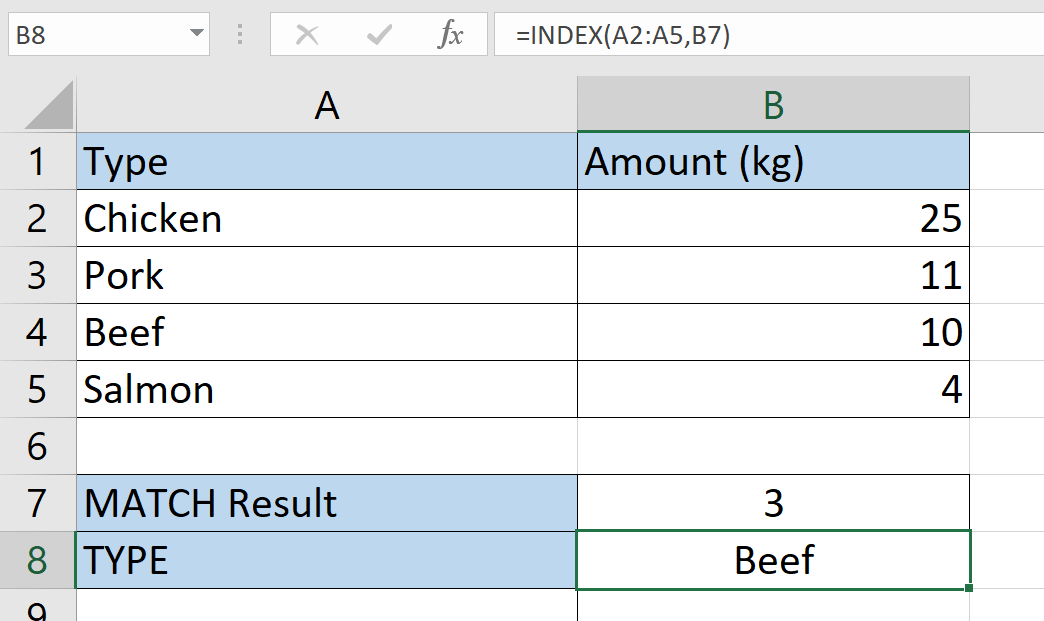Click the three-dot icon next to Name Box
The height and width of the screenshot is (621, 1044).
[x=240, y=33]
